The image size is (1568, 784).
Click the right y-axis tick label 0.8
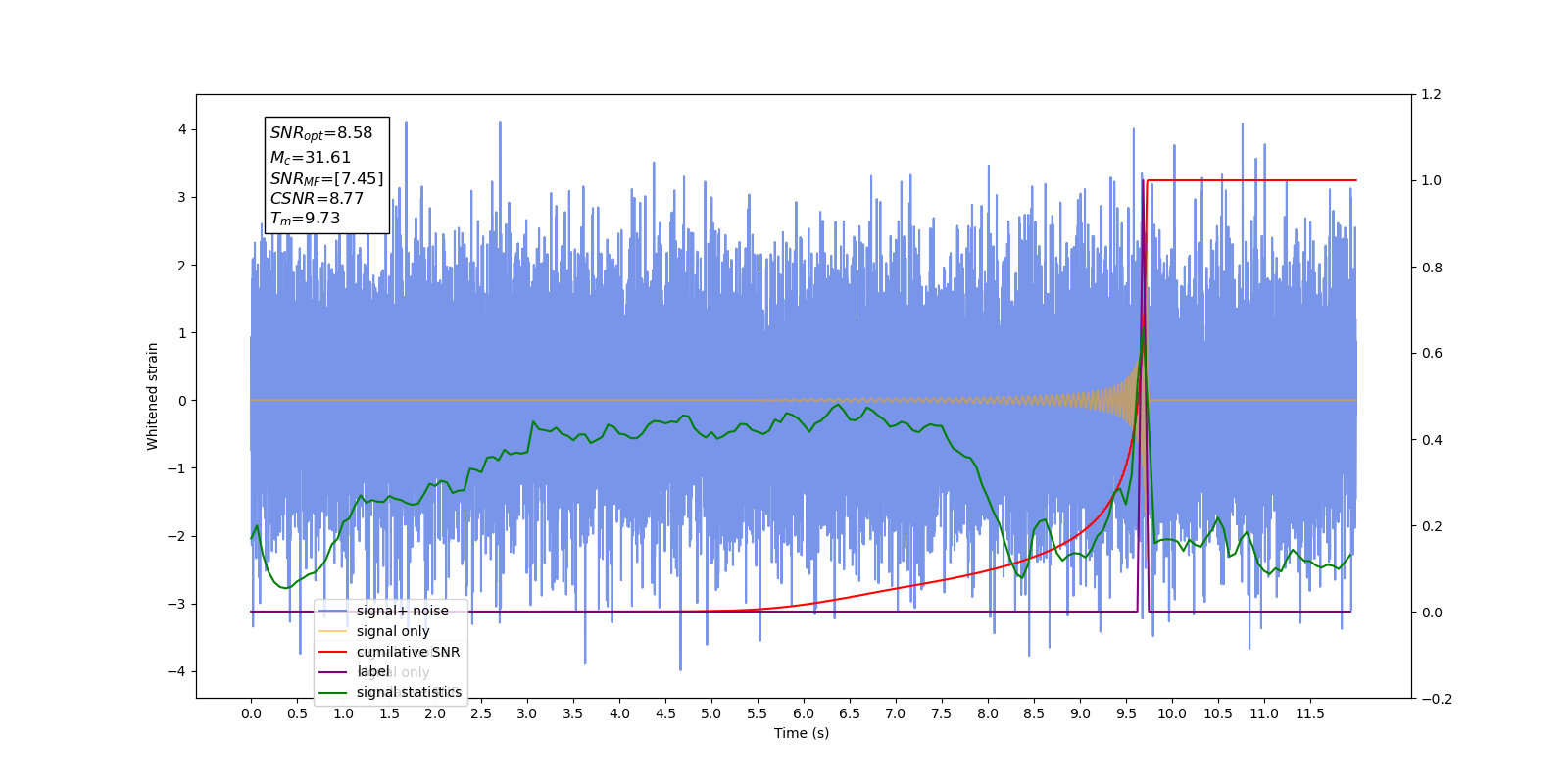[x=1432, y=267]
